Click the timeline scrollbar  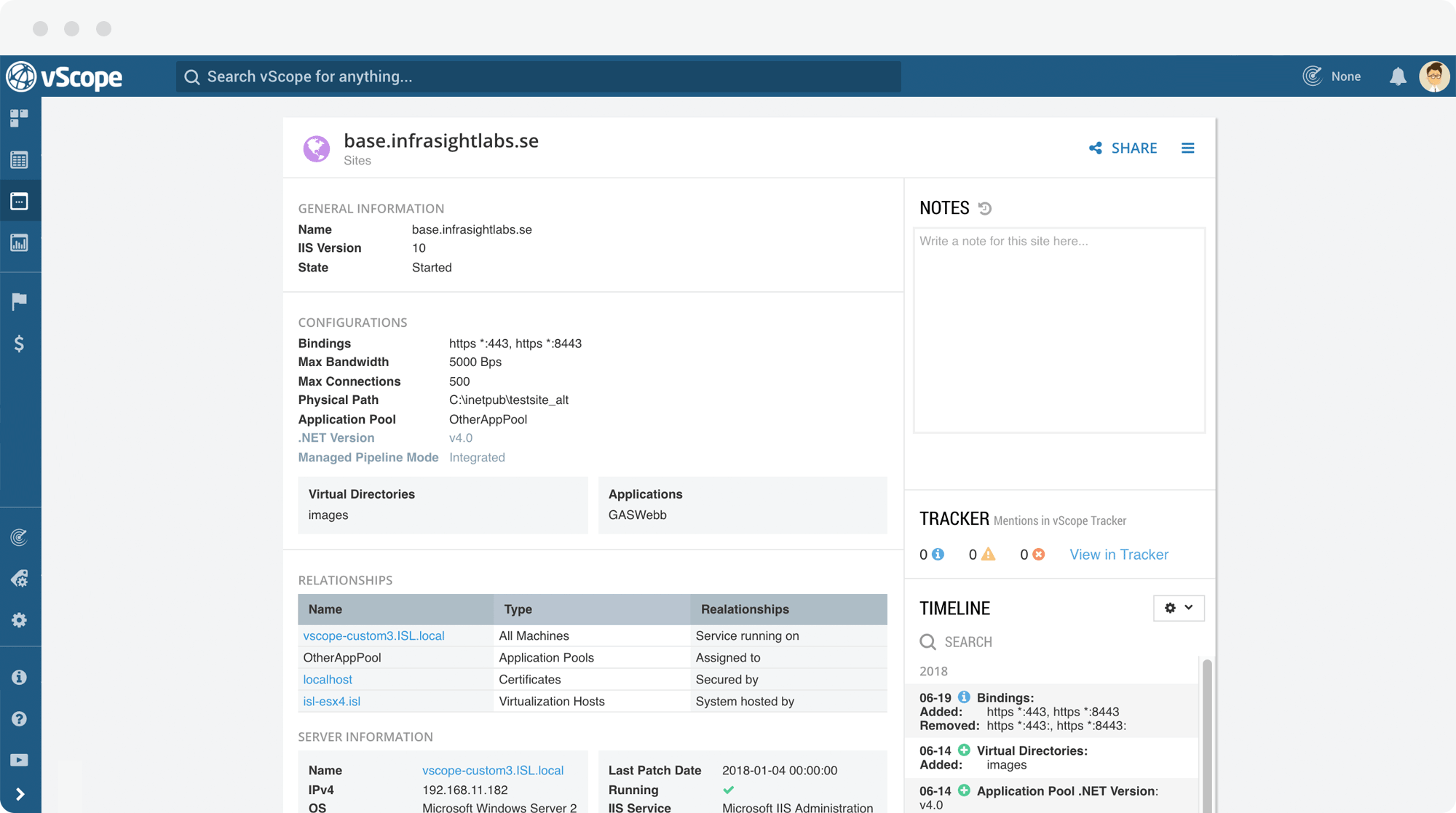point(1206,735)
